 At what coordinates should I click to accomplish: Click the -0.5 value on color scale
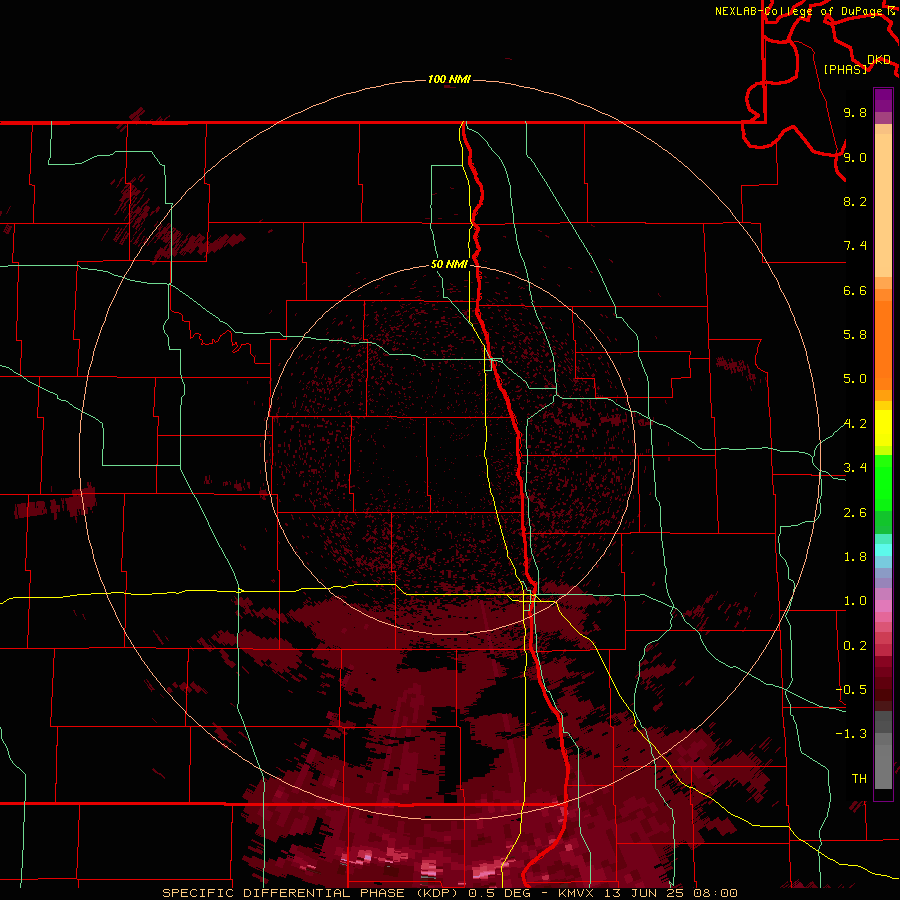[x=851, y=690]
